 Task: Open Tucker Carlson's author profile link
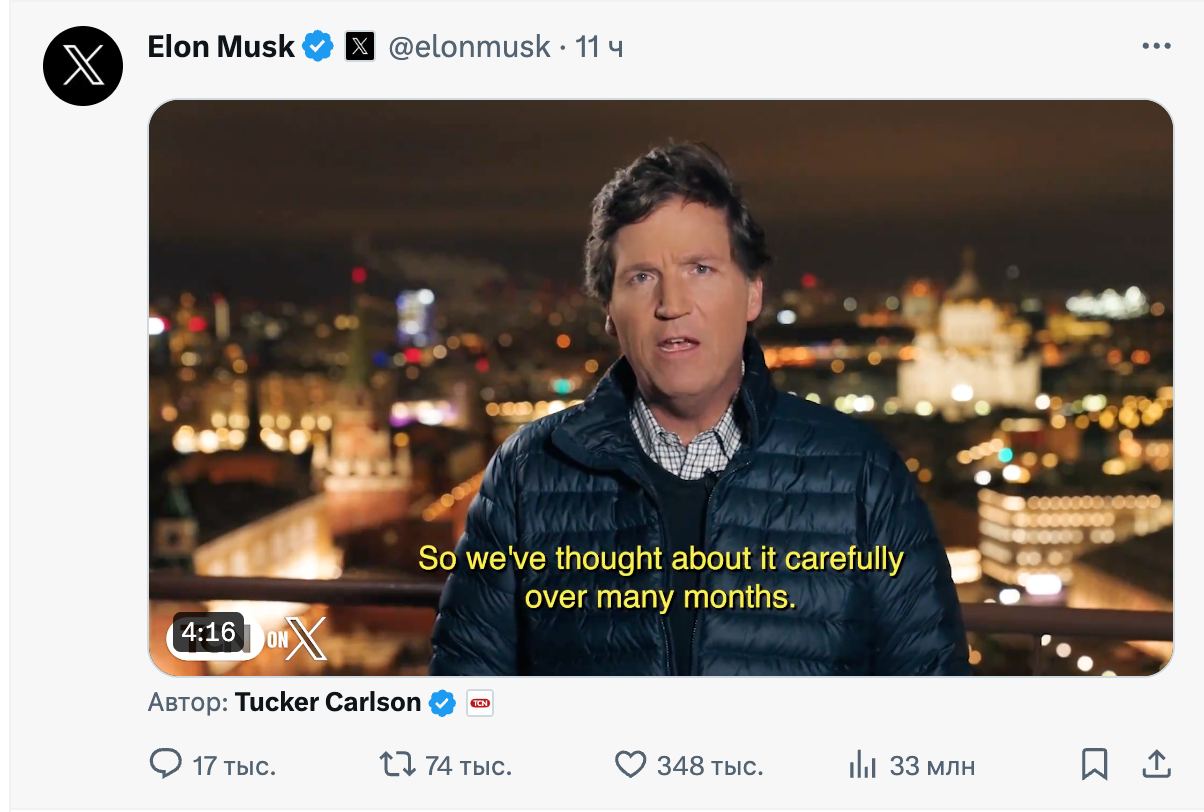[328, 702]
